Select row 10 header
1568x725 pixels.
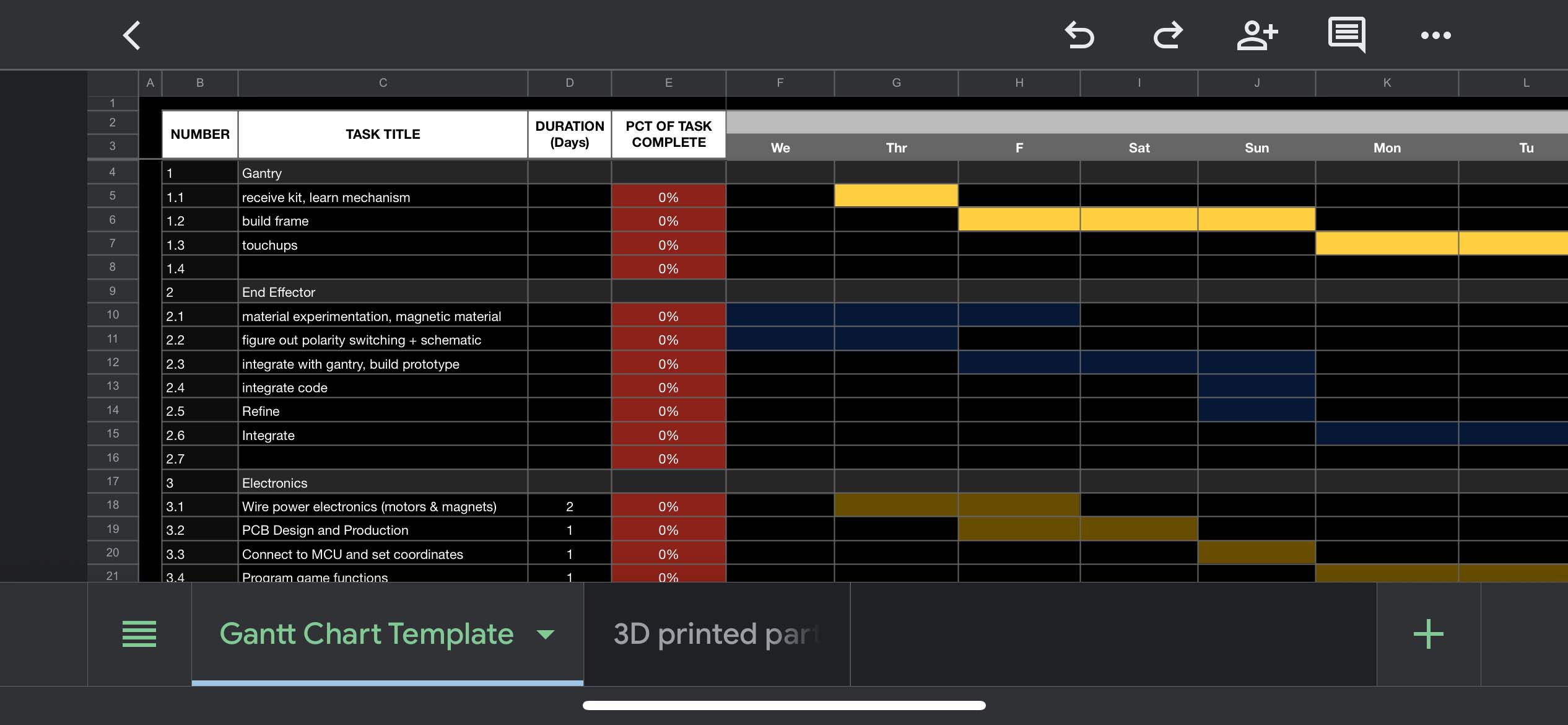point(113,315)
